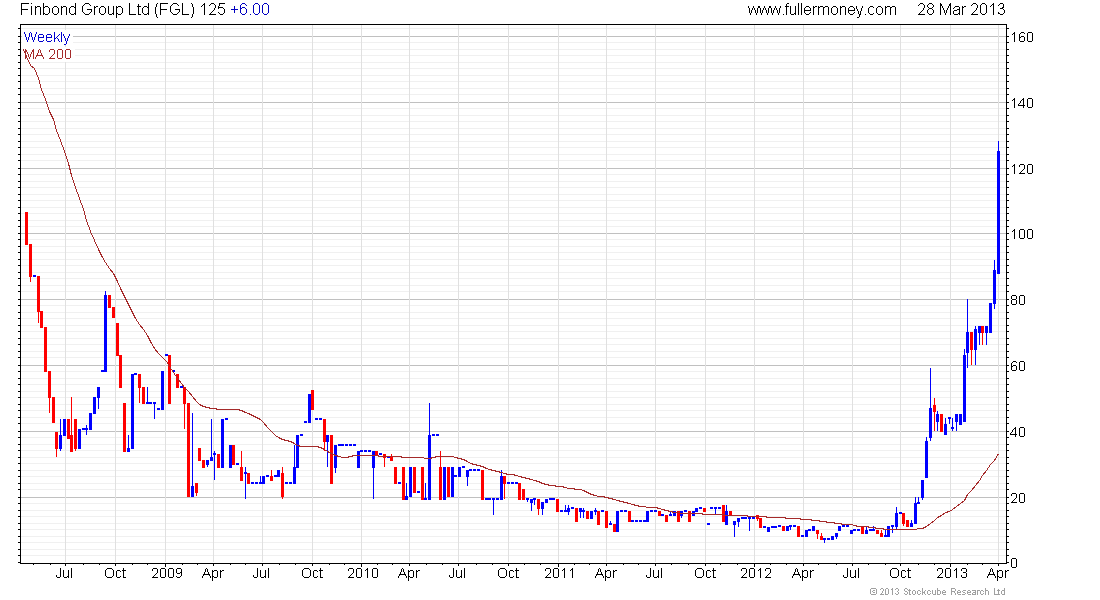Image resolution: width=1100 pixels, height=600 pixels.
Task: Click the chart title 'Finbond Group Ltd (FGL)'
Action: click(x=107, y=10)
